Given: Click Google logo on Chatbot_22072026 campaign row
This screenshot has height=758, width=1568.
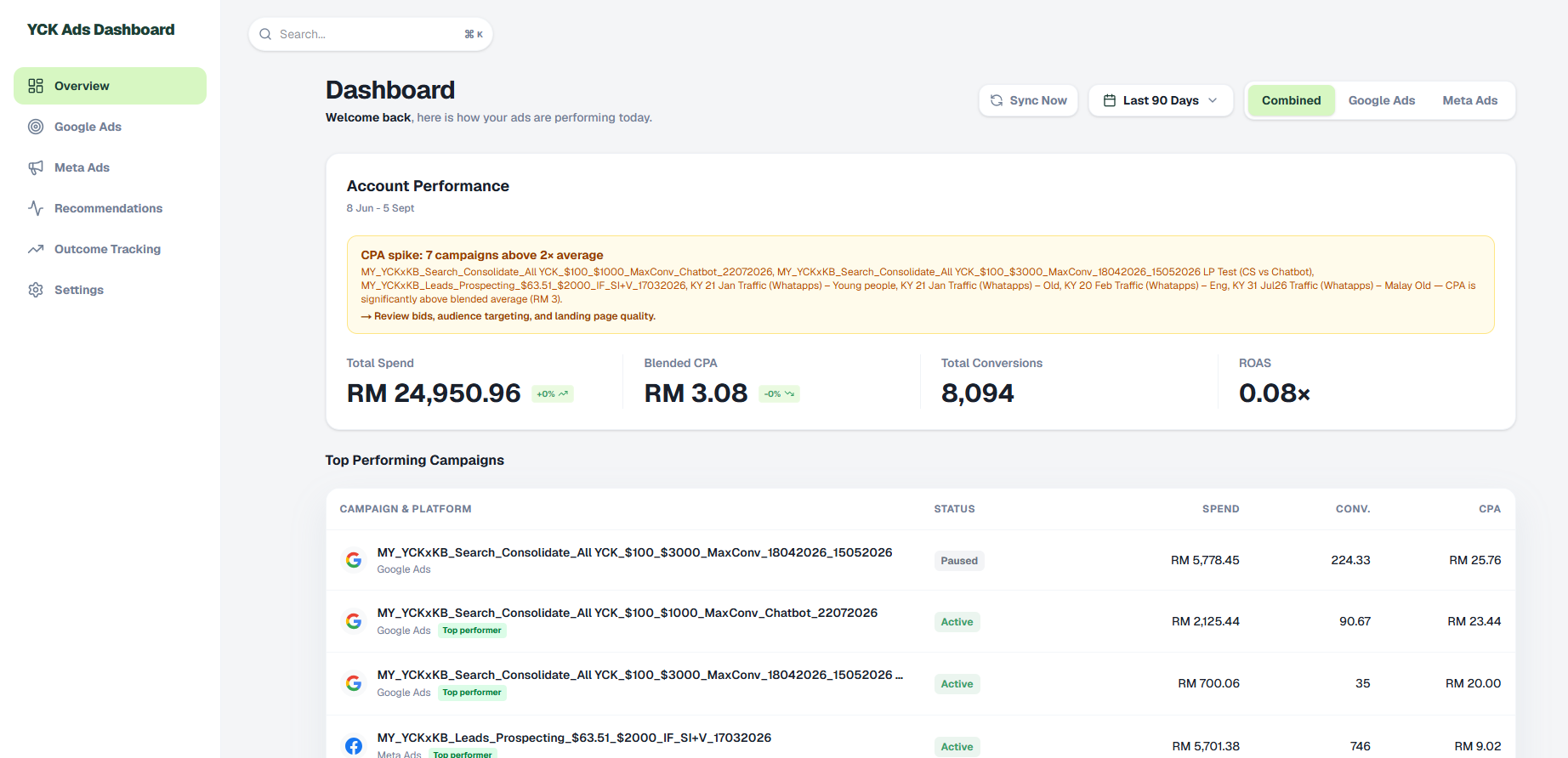Looking at the screenshot, I should (354, 621).
